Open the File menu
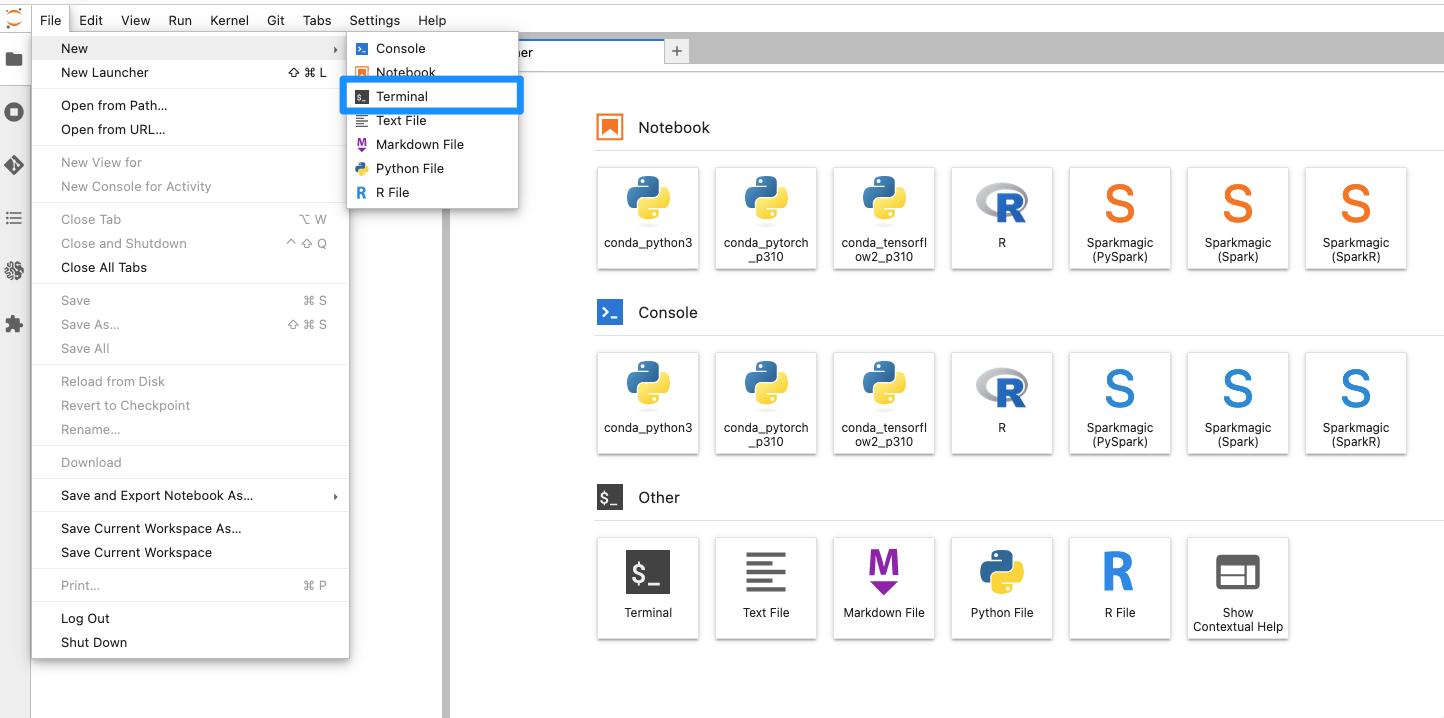This screenshot has width=1444, height=718. click(51, 20)
